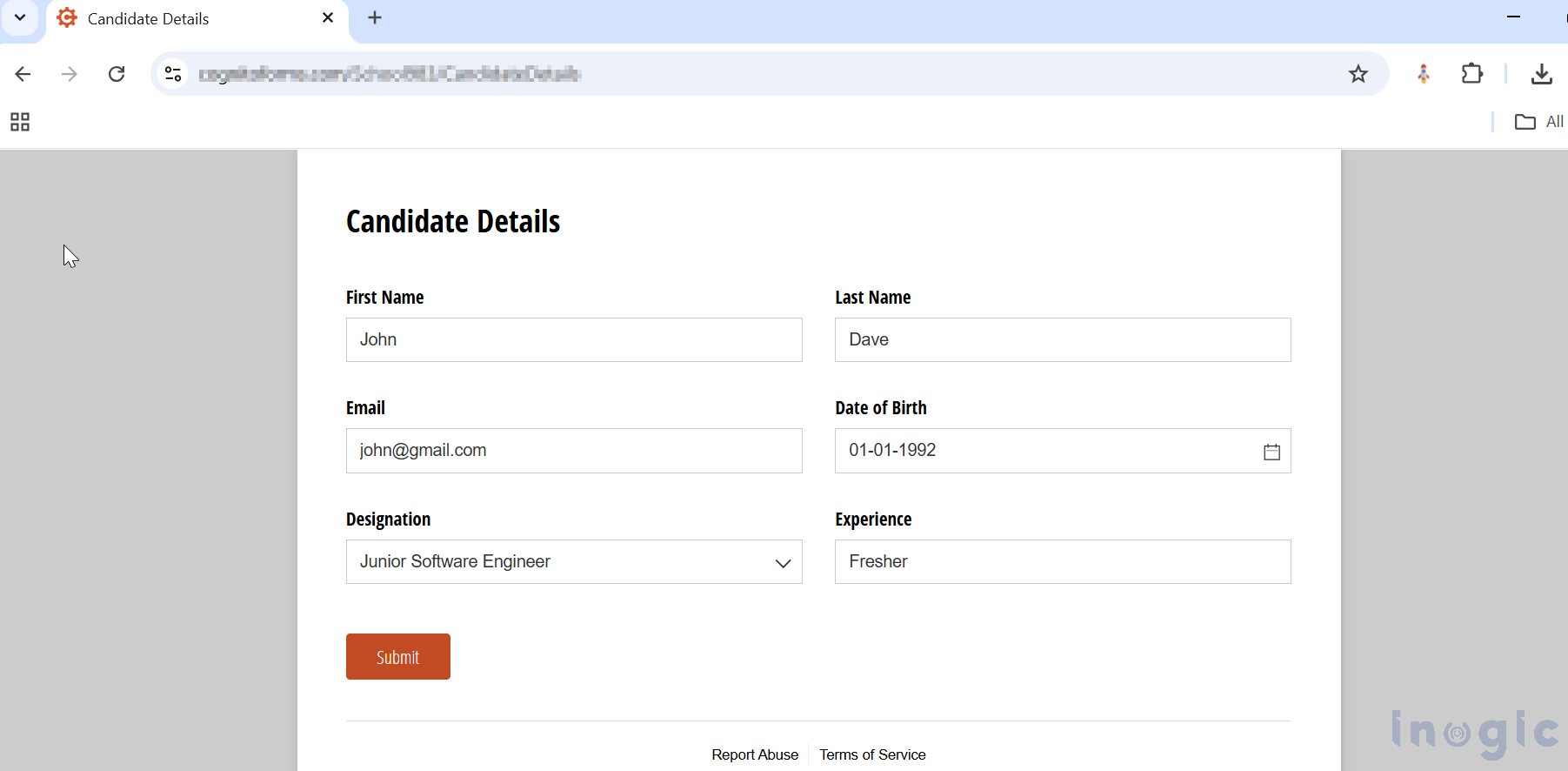Screen dimensions: 1568x771
Task: Open the Report Abuse link
Action: [755, 754]
